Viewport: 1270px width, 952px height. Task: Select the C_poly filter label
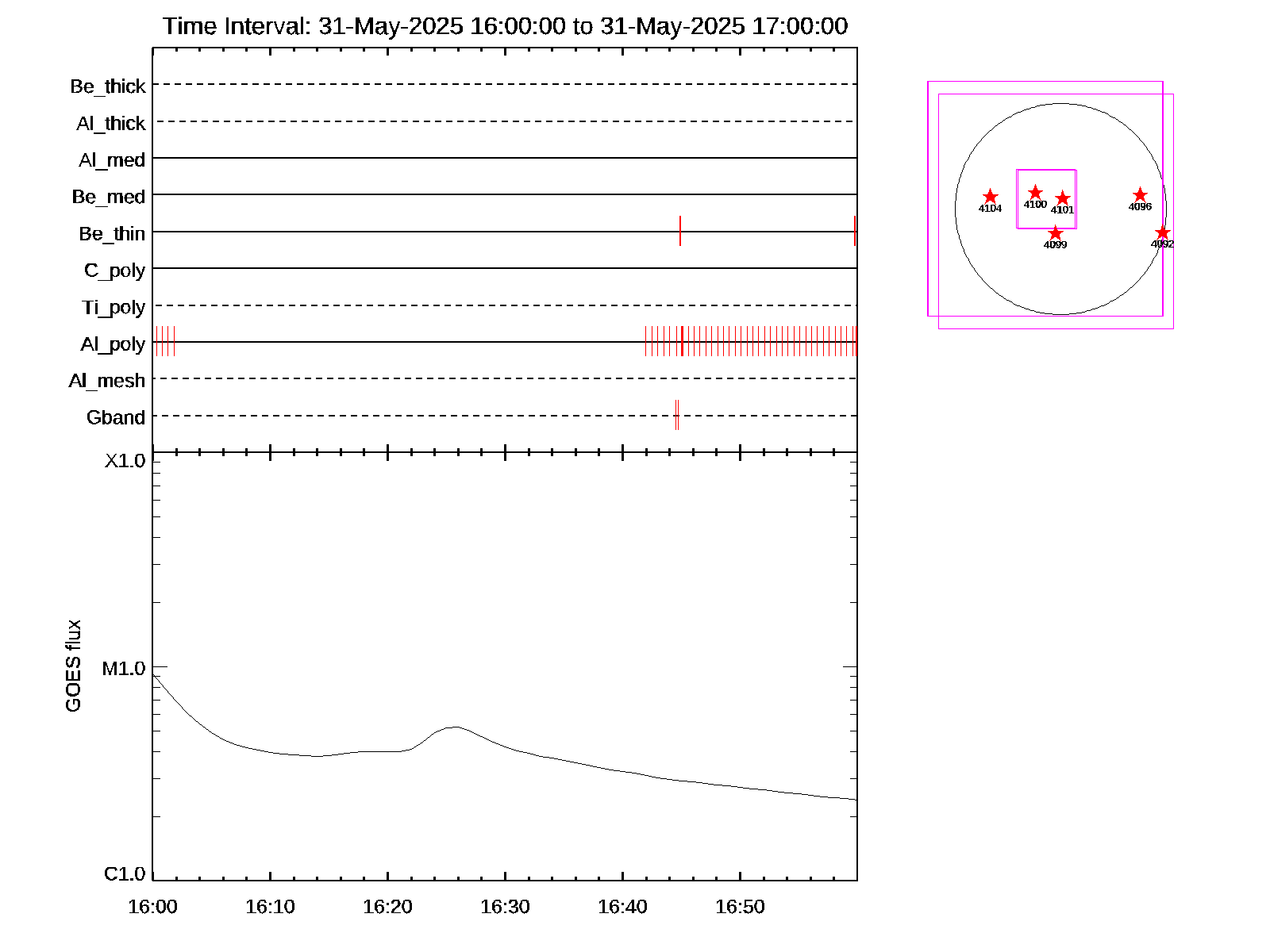pos(114,271)
